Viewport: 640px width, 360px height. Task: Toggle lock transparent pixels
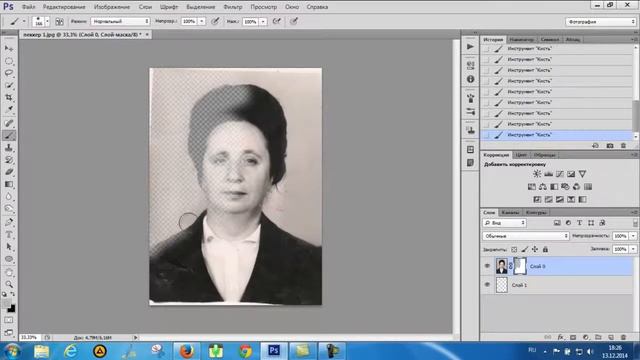coord(514,249)
